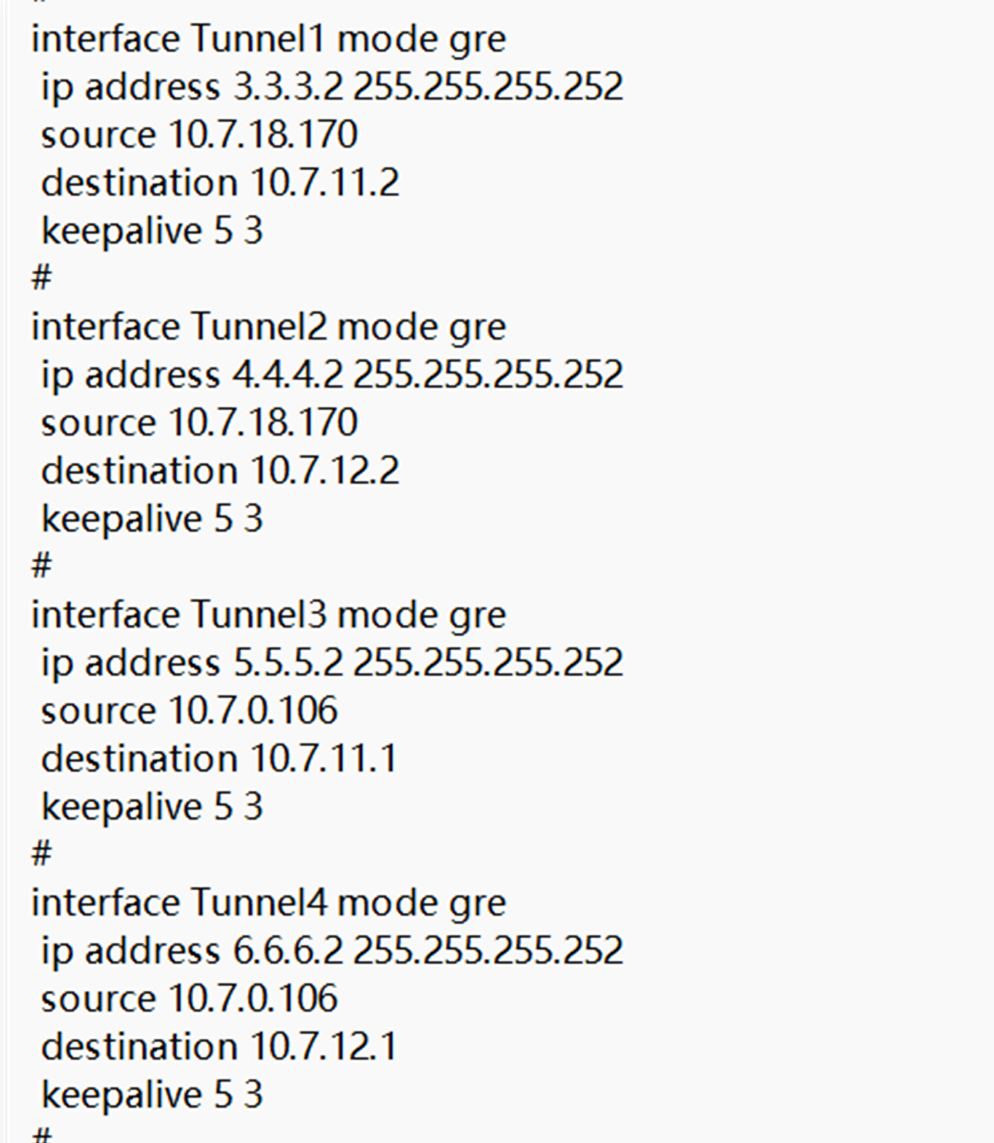Place cursor on IP address 5.5.5.2

[288, 662]
